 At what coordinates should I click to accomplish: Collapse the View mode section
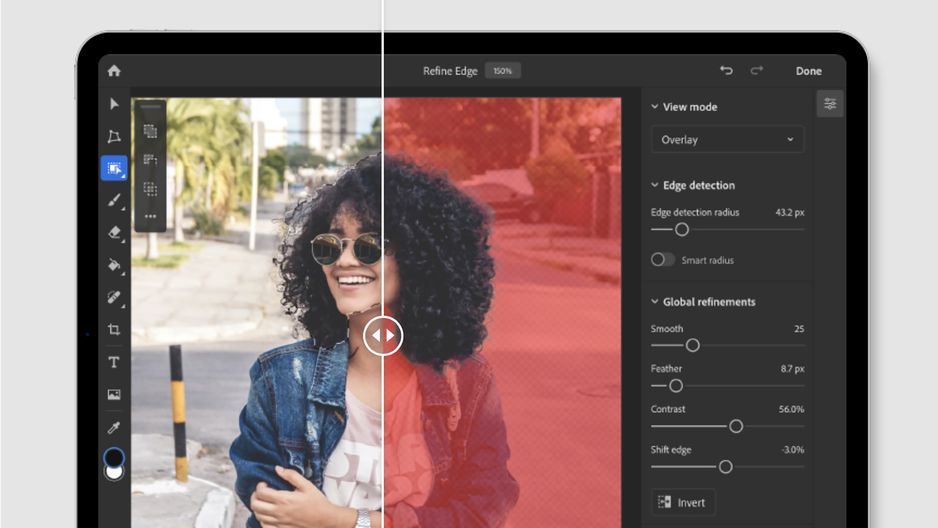(x=654, y=107)
